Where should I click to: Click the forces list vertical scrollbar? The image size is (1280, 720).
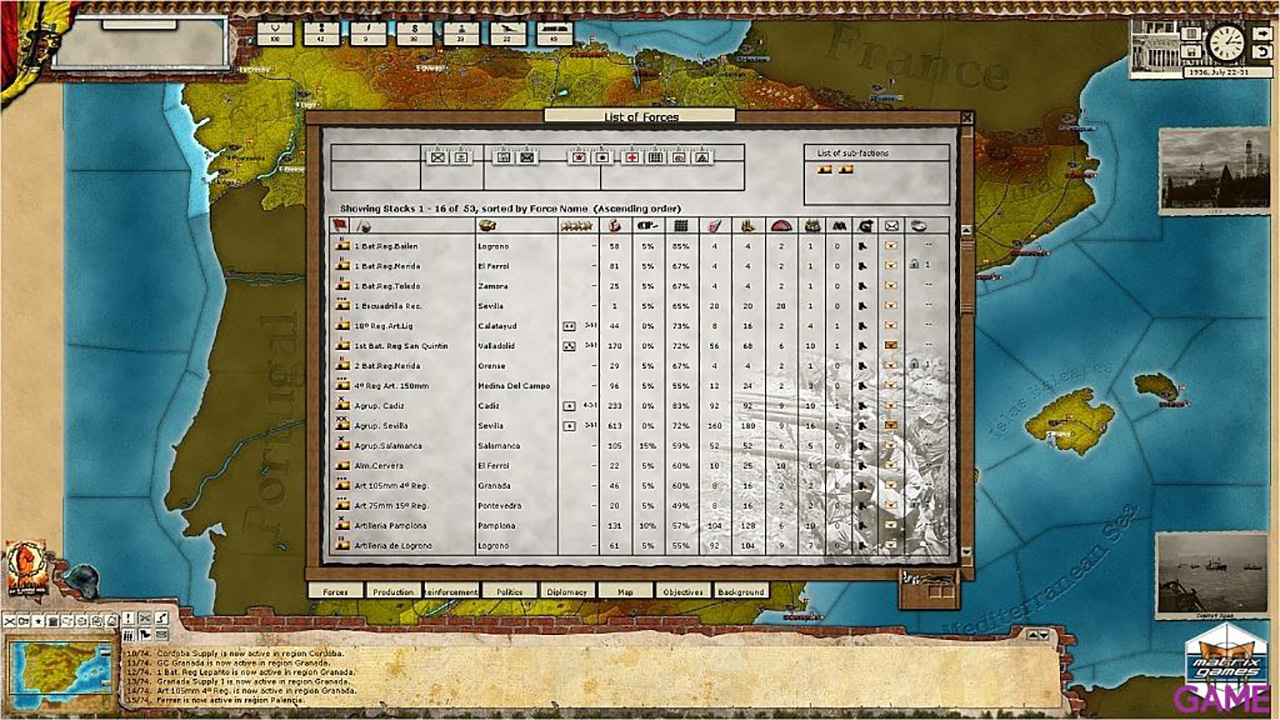click(x=966, y=390)
